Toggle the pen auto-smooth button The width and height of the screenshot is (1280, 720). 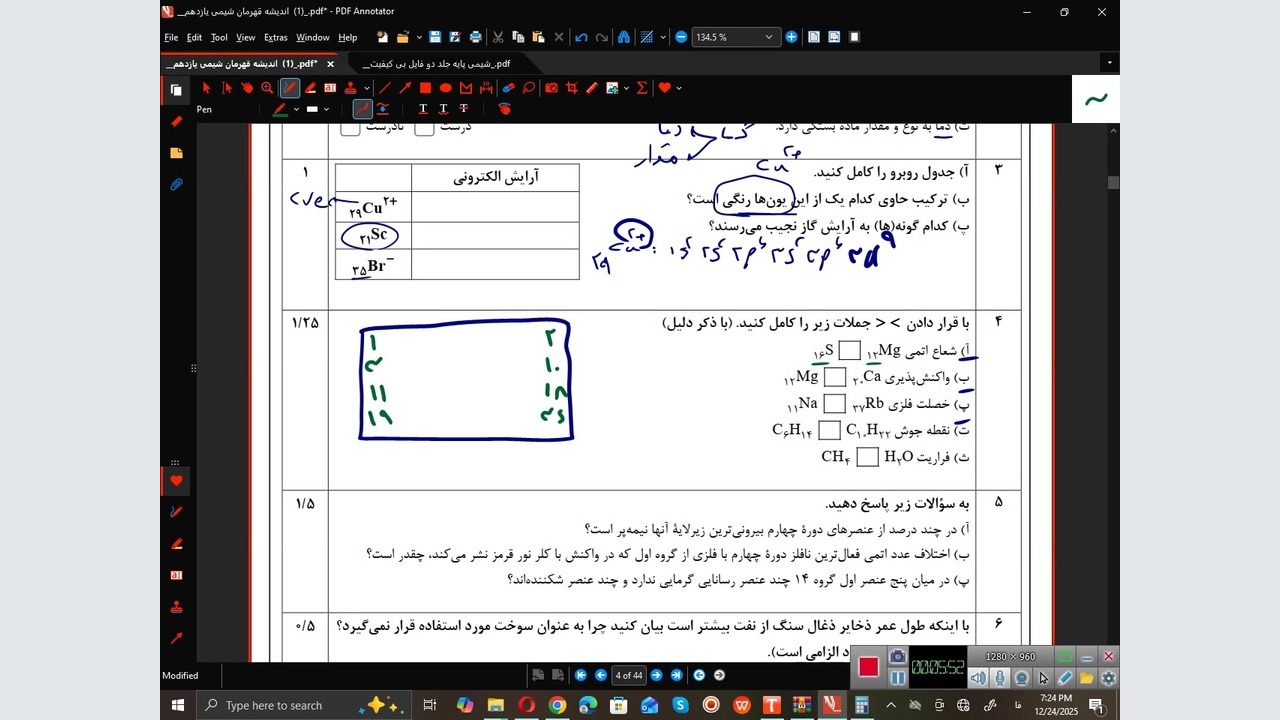click(x=382, y=109)
